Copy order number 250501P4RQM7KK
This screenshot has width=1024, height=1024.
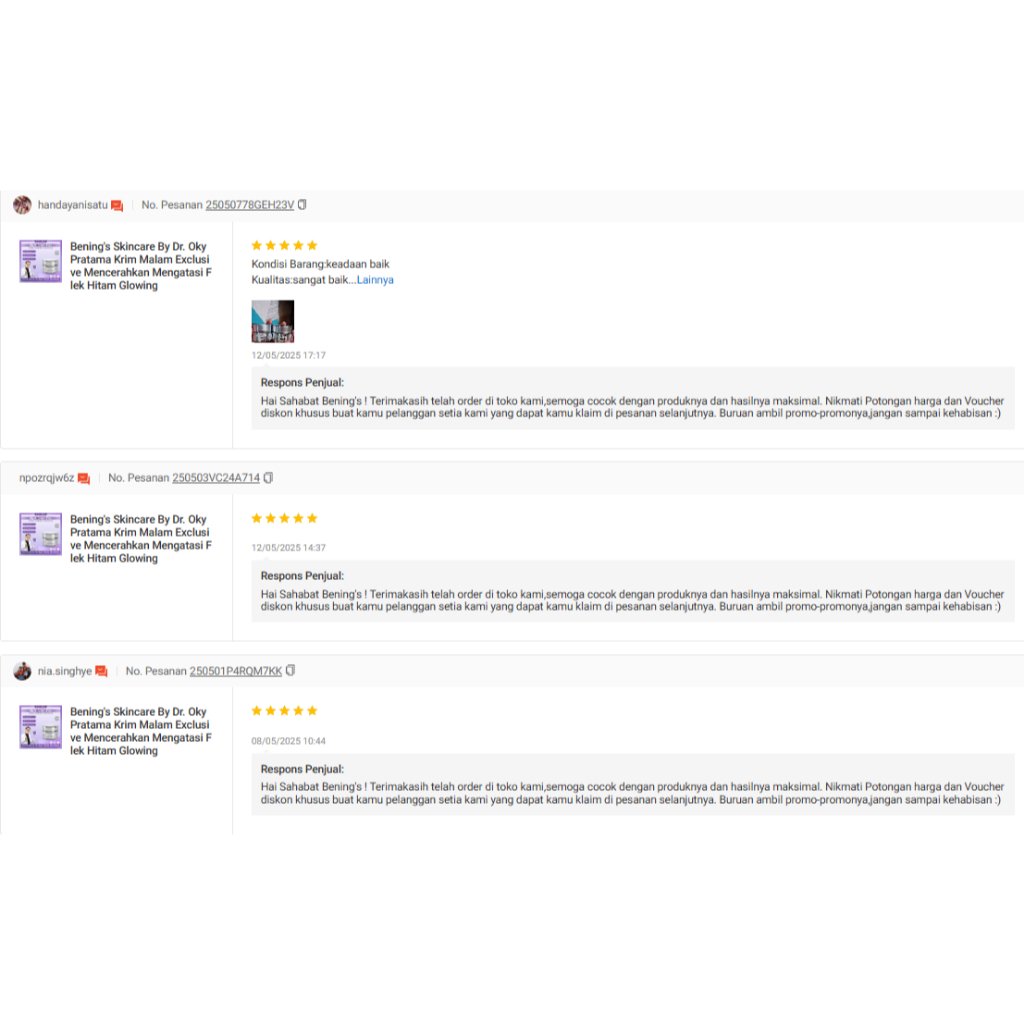coord(290,671)
